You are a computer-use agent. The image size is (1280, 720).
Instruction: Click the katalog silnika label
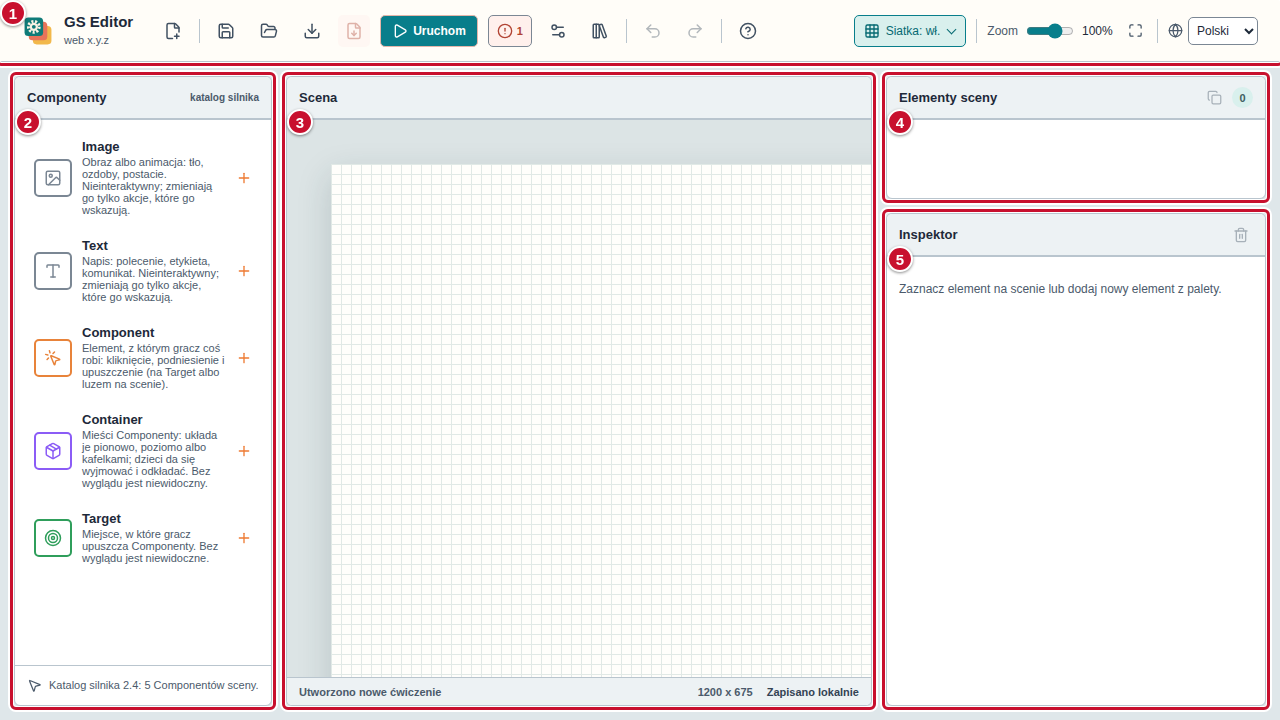[225, 98]
